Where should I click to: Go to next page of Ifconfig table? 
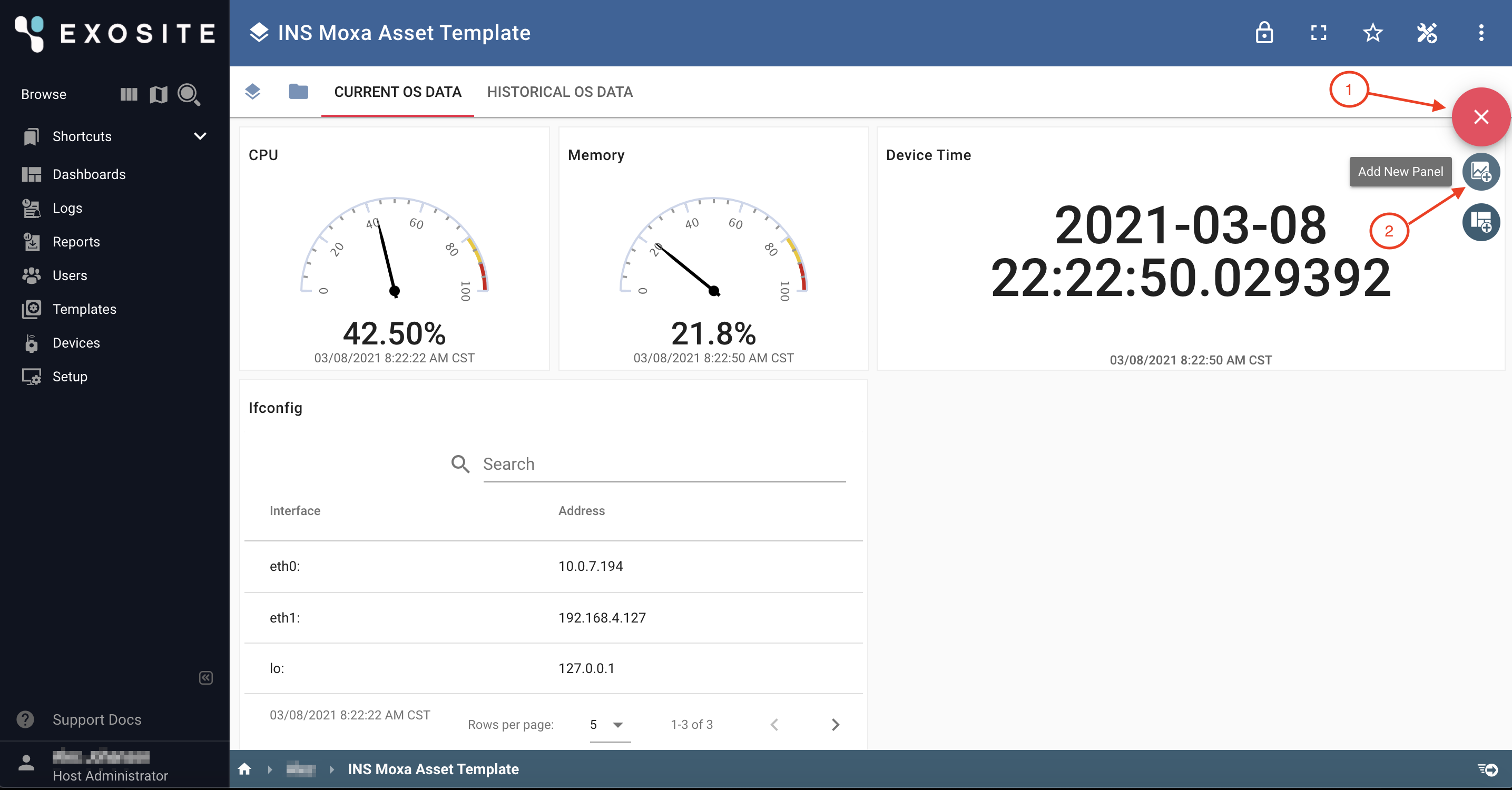pyautogui.click(x=835, y=725)
